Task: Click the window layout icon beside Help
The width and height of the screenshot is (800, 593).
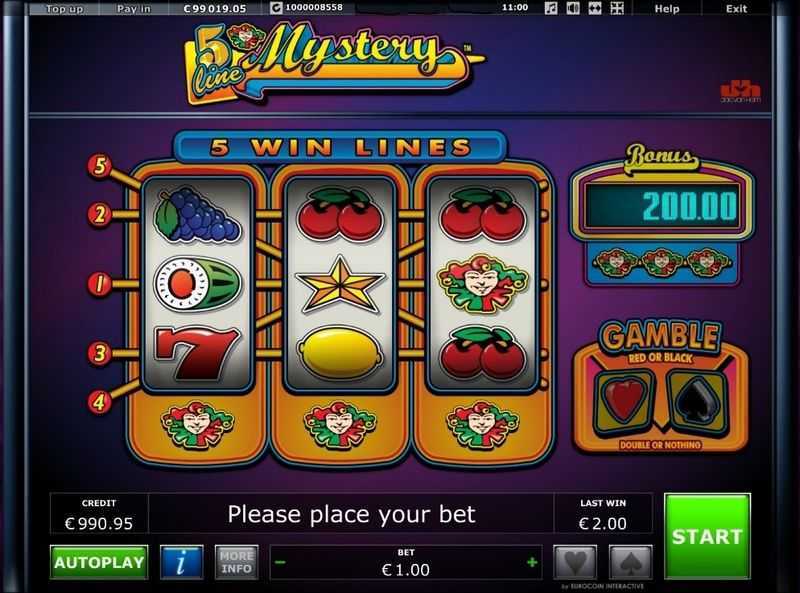Action: click(x=617, y=8)
